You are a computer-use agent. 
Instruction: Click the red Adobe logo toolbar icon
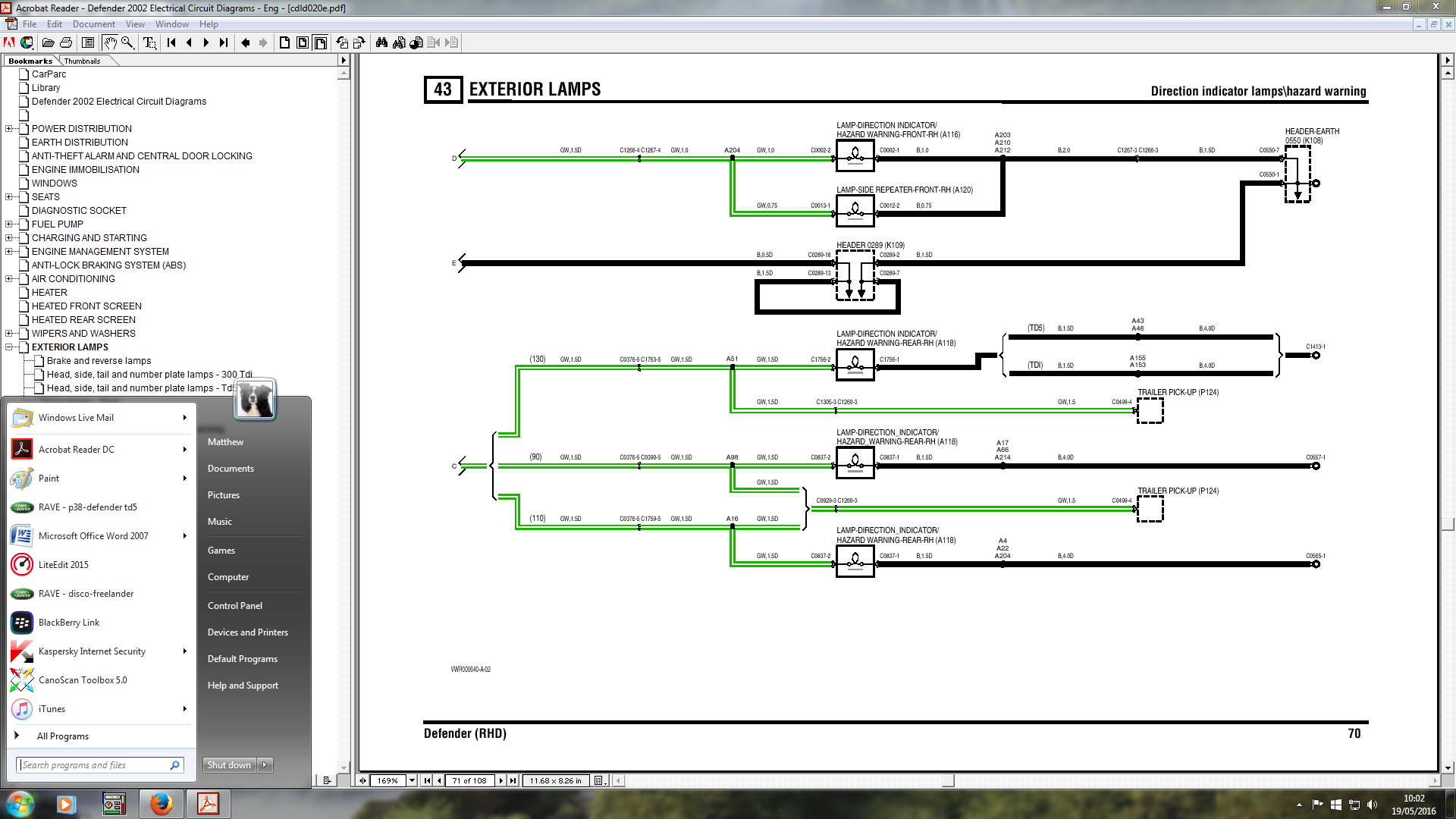point(9,42)
